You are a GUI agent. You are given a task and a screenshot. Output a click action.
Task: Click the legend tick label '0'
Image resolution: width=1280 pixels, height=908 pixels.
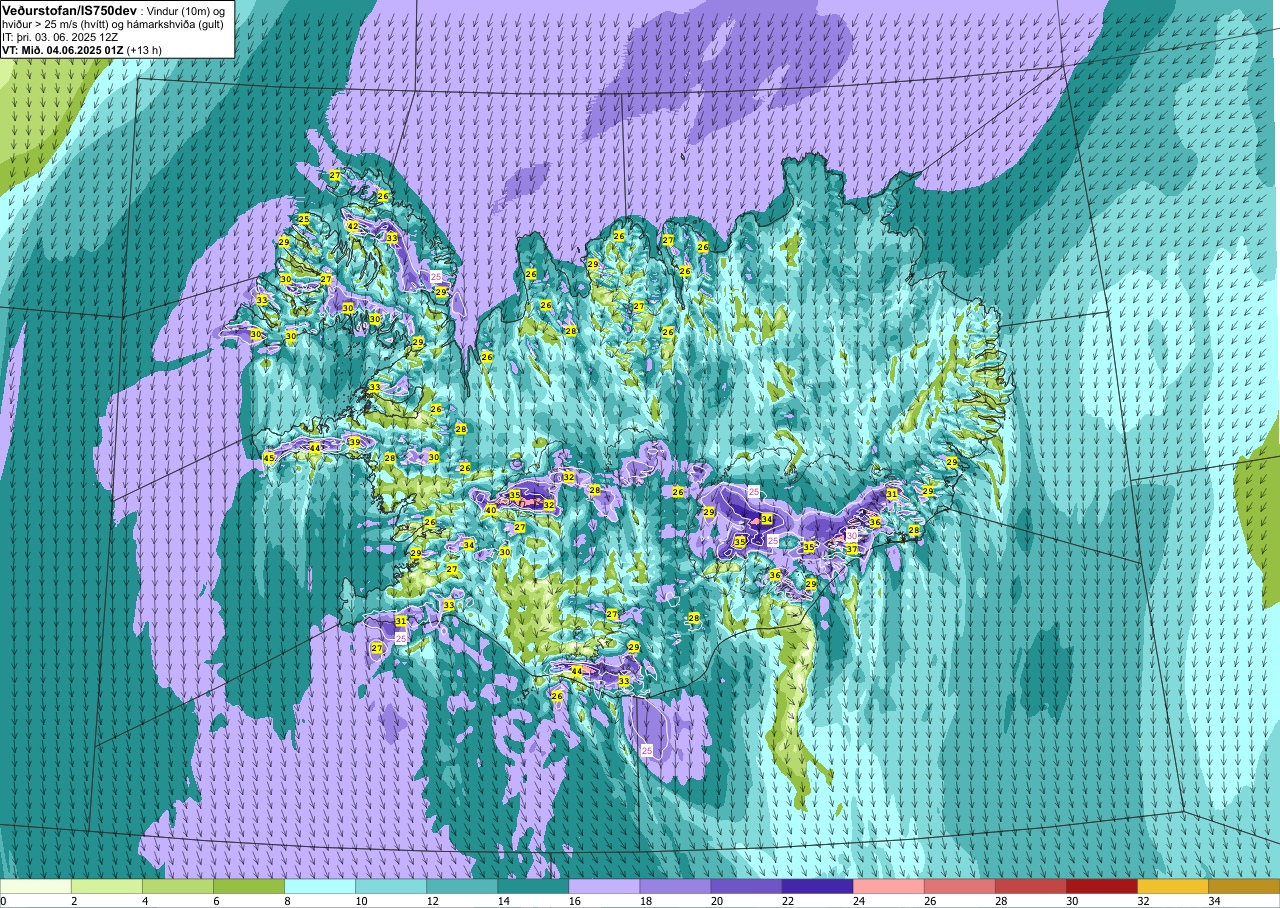tap(4, 901)
